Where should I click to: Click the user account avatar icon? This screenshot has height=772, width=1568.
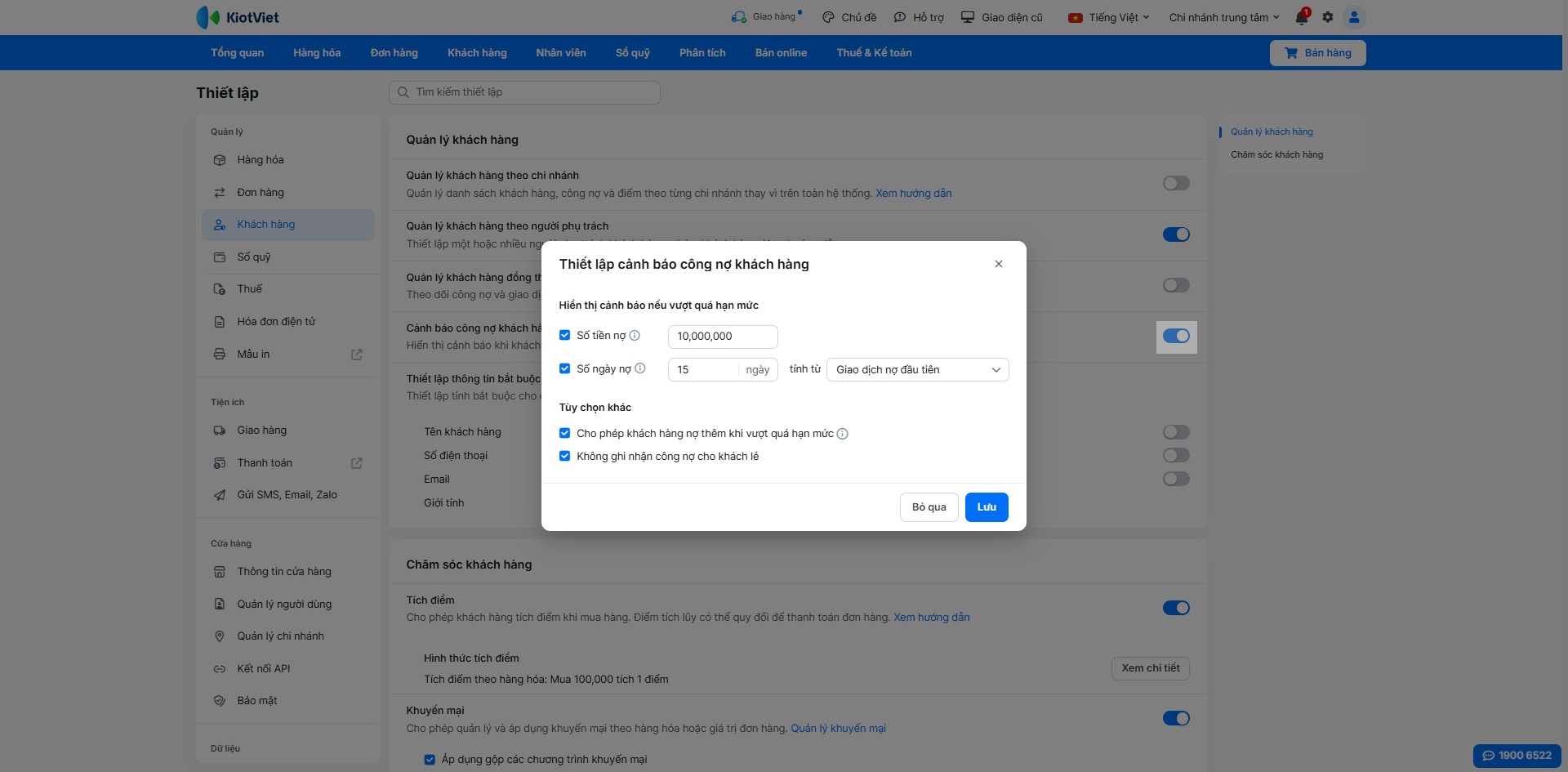1354,17
